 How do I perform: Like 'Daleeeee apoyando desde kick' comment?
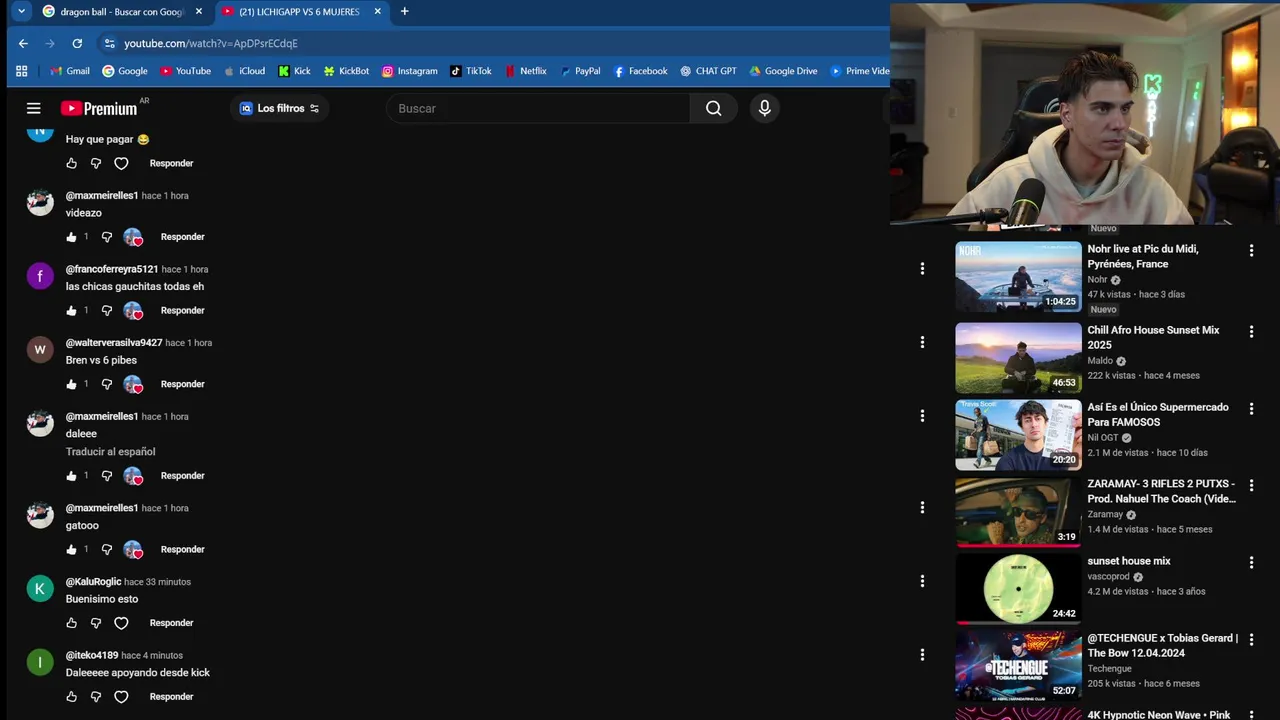71,697
